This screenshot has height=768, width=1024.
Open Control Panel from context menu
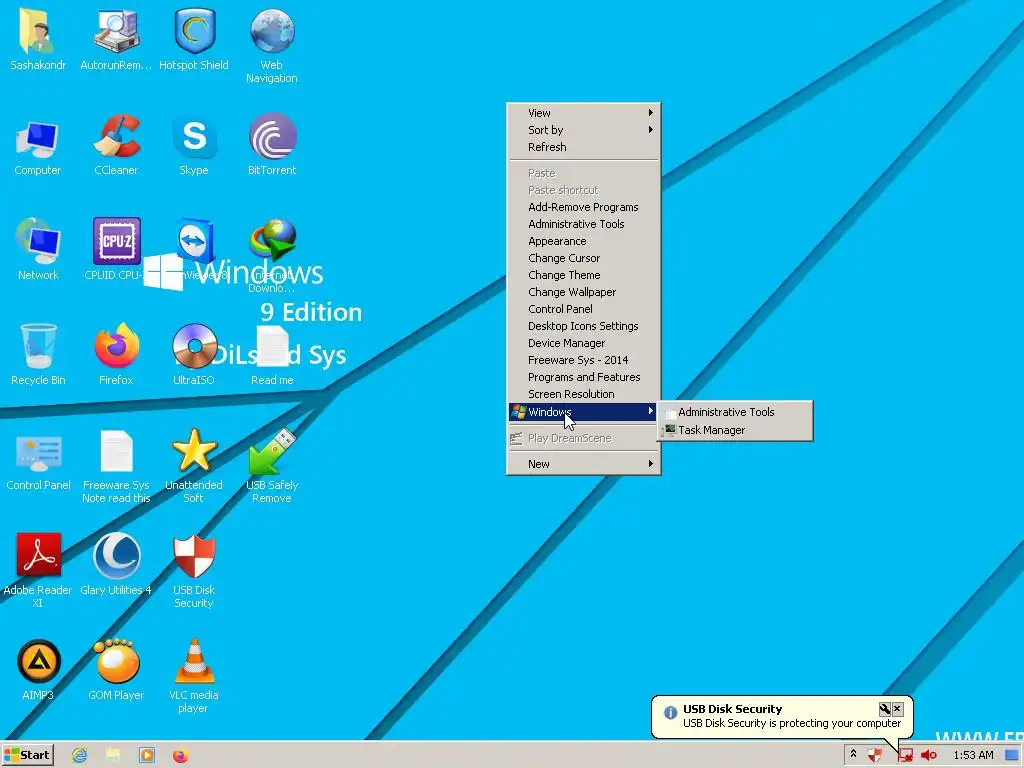(583, 309)
